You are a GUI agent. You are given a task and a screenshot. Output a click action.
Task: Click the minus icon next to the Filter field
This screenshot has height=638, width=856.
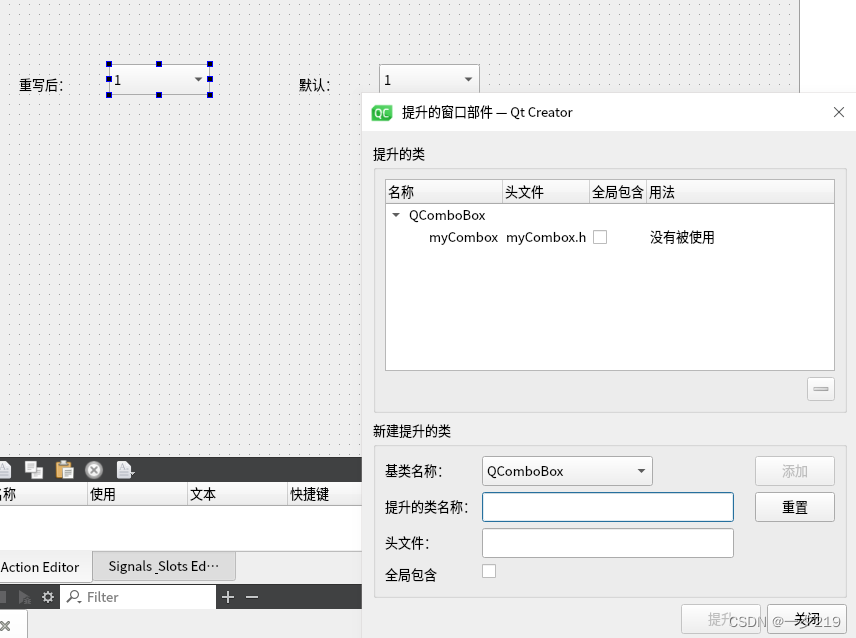pos(251,596)
